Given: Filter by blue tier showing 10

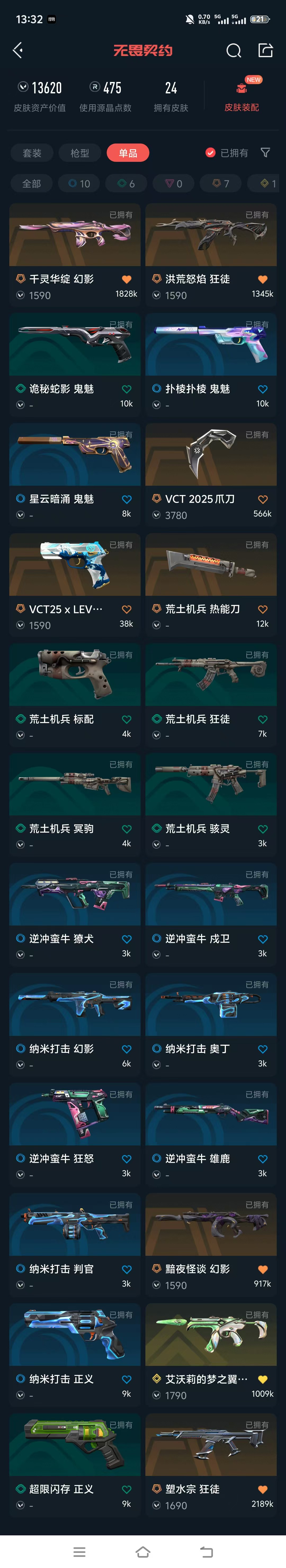Looking at the screenshot, I should pos(79,183).
